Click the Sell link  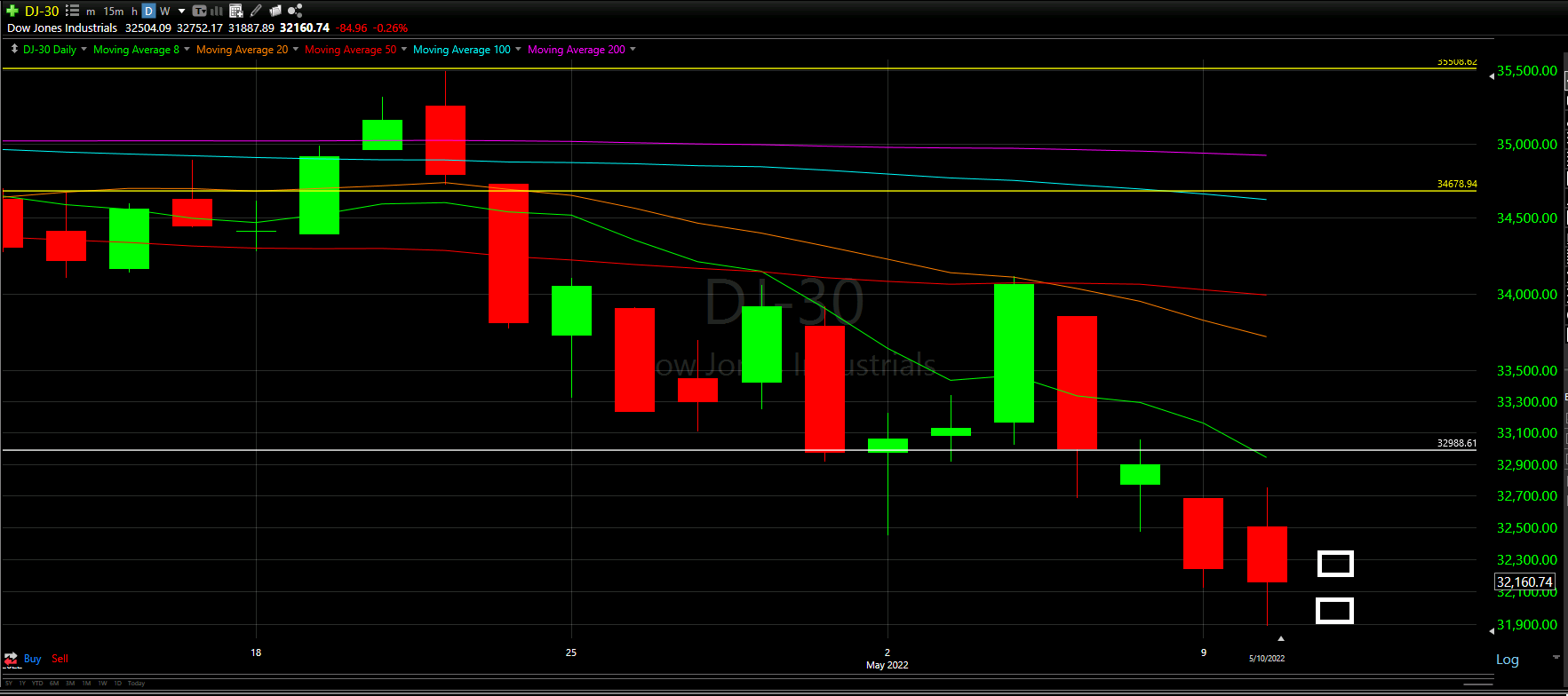point(60,659)
